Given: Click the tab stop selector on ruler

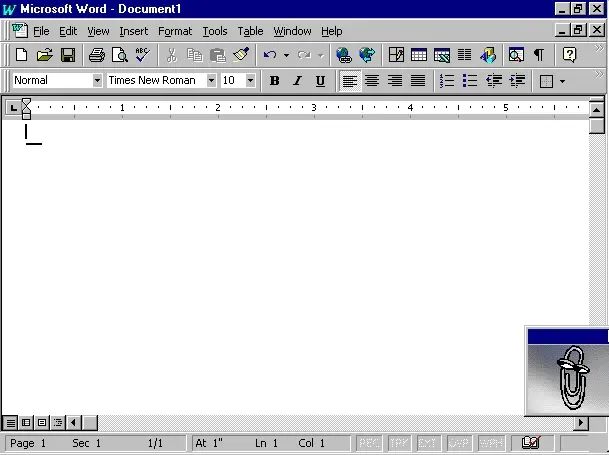Looking at the screenshot, I should point(13,108).
